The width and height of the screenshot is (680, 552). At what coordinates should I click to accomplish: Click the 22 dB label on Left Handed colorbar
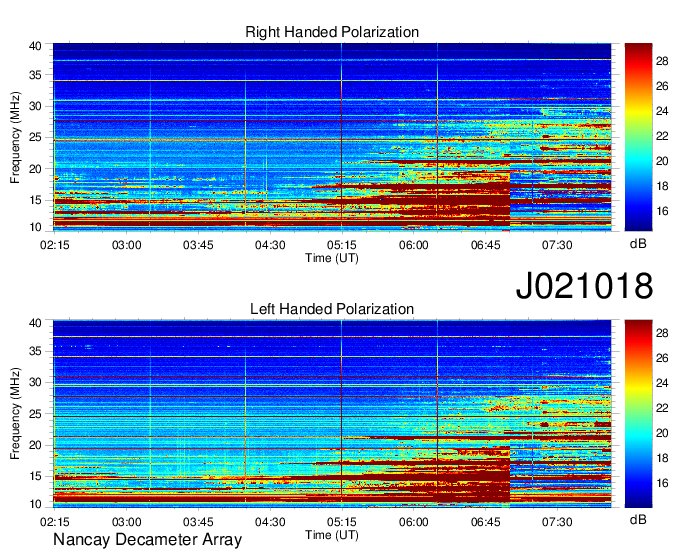(x=662, y=408)
